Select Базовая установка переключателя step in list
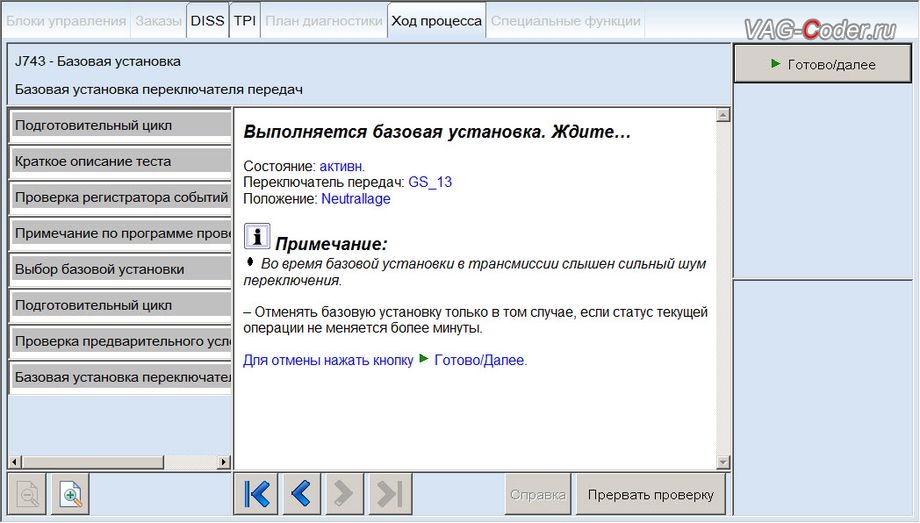This screenshot has width=920, height=523. 120,377
